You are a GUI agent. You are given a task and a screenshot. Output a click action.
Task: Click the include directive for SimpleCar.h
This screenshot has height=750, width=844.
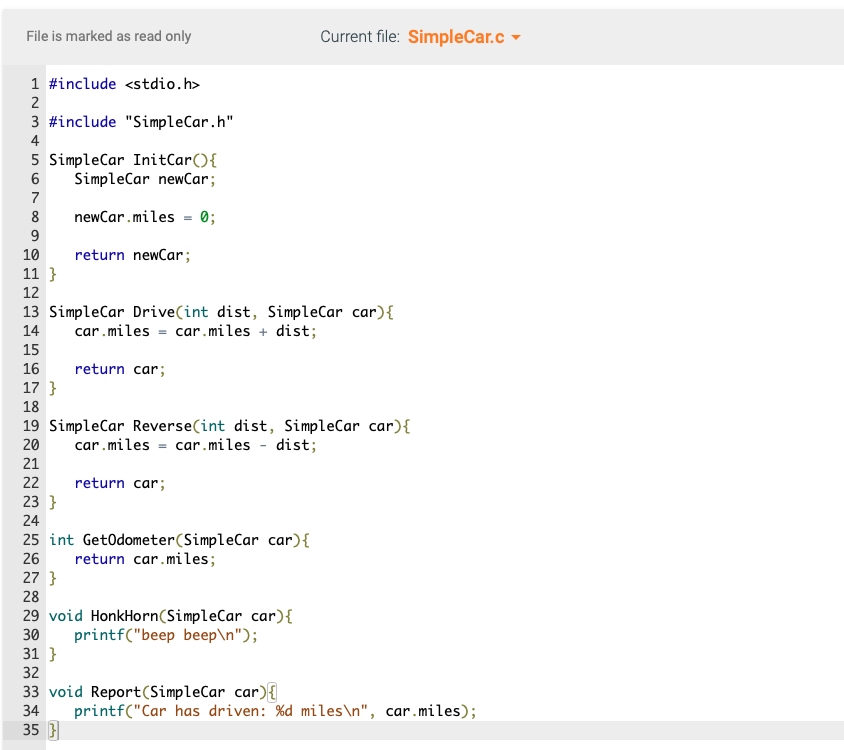[x=140, y=121]
